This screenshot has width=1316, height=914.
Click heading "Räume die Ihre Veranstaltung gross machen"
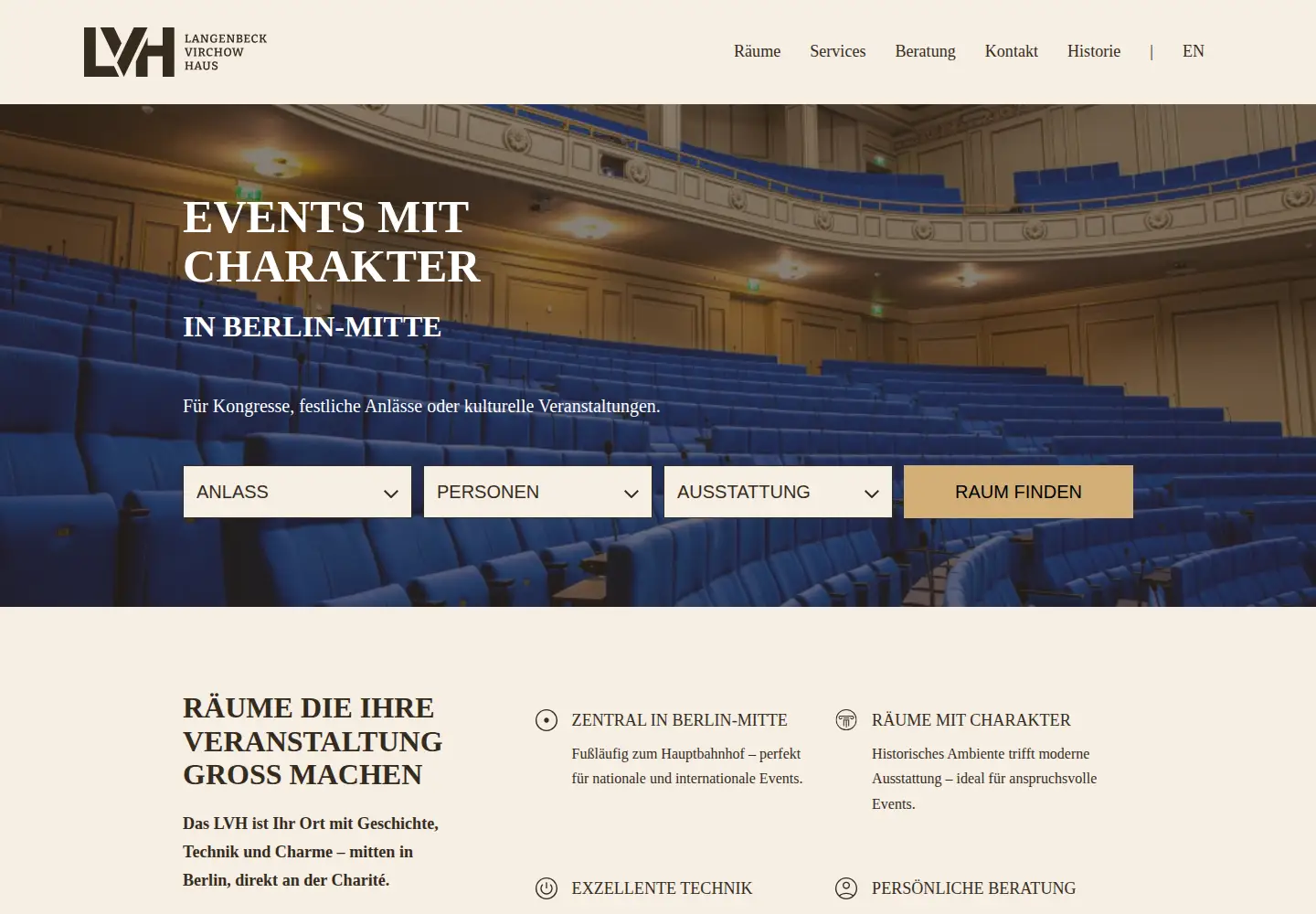[313, 741]
